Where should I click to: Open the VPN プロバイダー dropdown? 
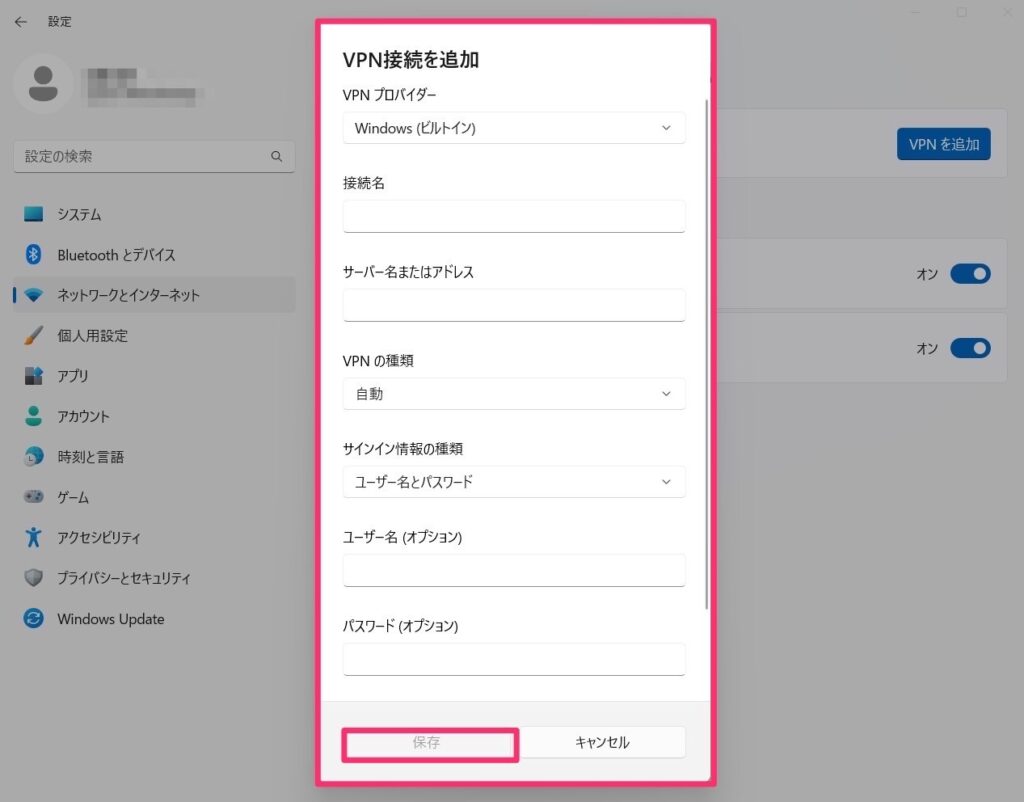pyautogui.click(x=514, y=128)
